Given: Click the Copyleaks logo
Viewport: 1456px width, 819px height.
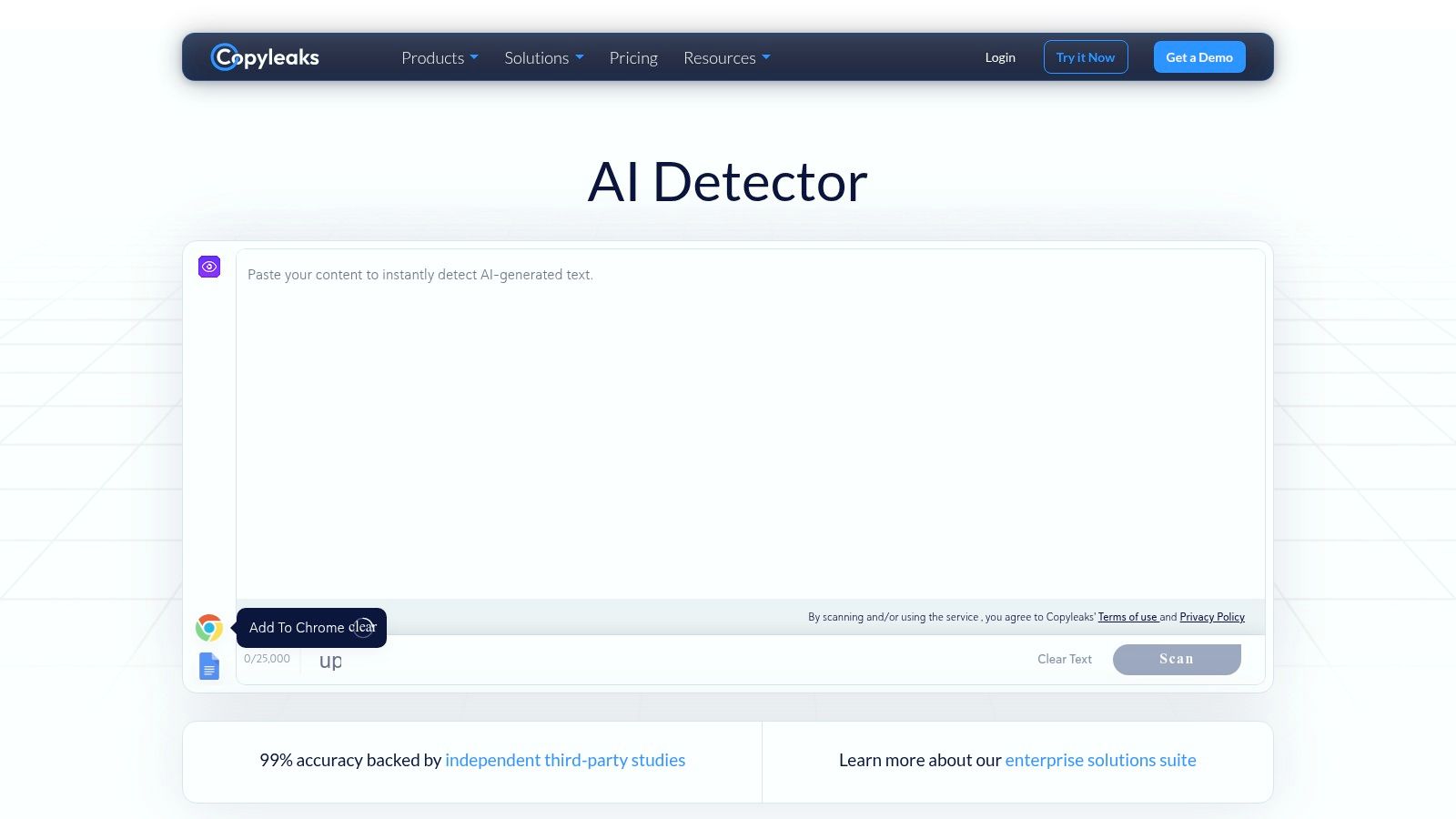Looking at the screenshot, I should [265, 56].
